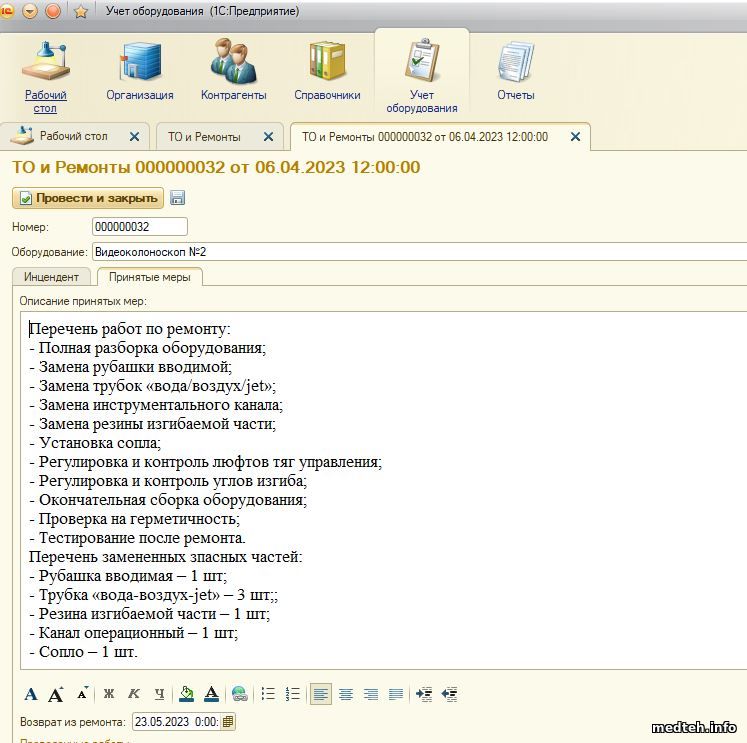Open the main menu dropdown arrow
The height and width of the screenshot is (743, 747).
(30, 11)
